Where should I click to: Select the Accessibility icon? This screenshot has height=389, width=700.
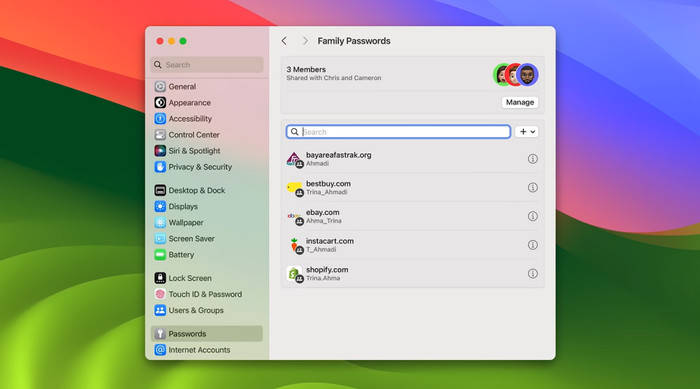[x=160, y=118]
